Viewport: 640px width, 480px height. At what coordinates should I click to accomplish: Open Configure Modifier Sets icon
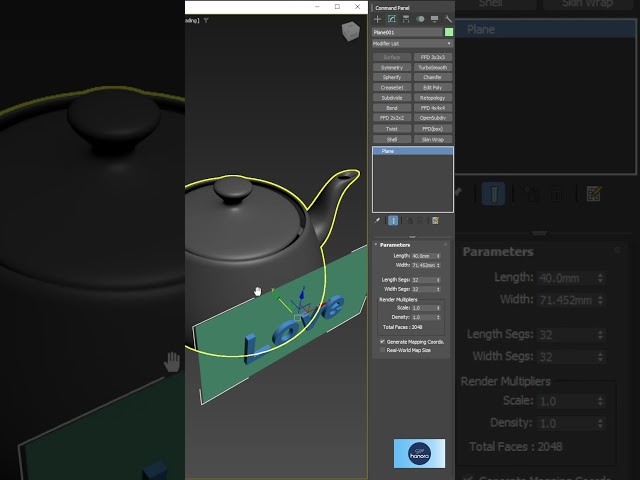click(436, 221)
